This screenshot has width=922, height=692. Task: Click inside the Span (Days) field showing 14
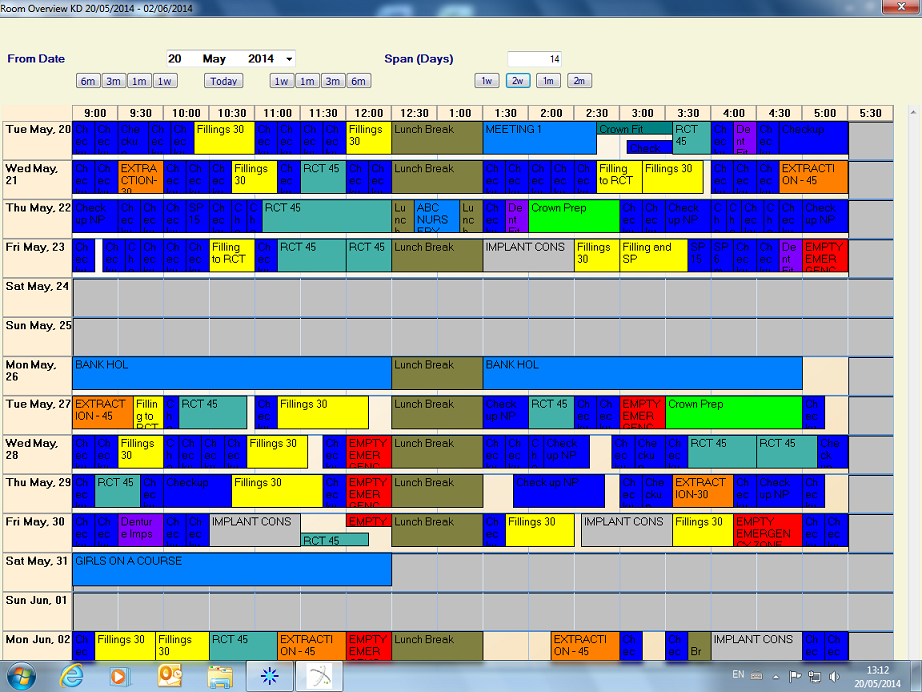[536, 58]
